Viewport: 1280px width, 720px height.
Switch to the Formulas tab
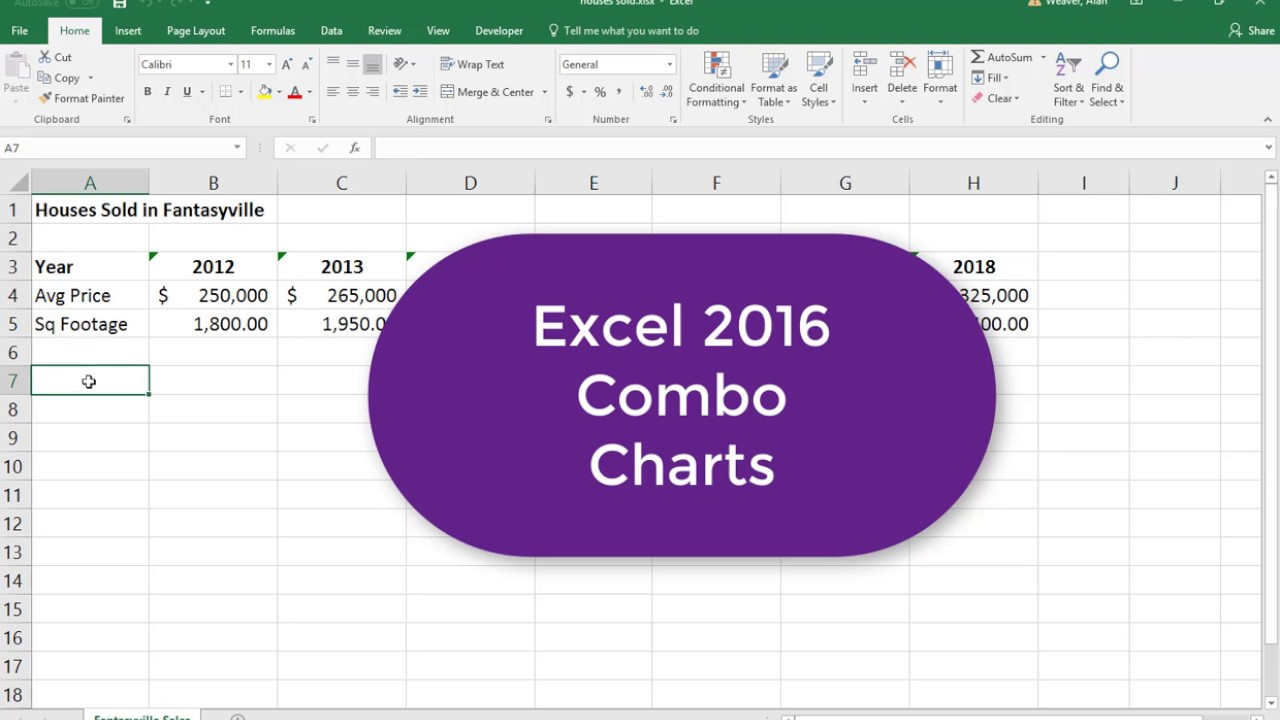click(x=273, y=31)
